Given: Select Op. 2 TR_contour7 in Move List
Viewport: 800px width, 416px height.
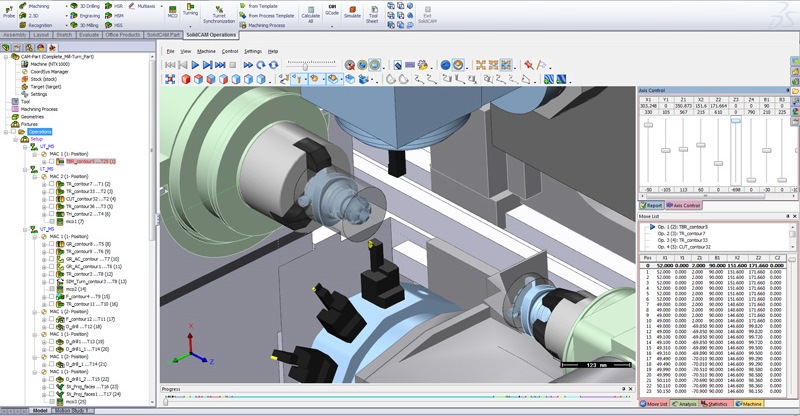Looking at the screenshot, I should pos(681,233).
